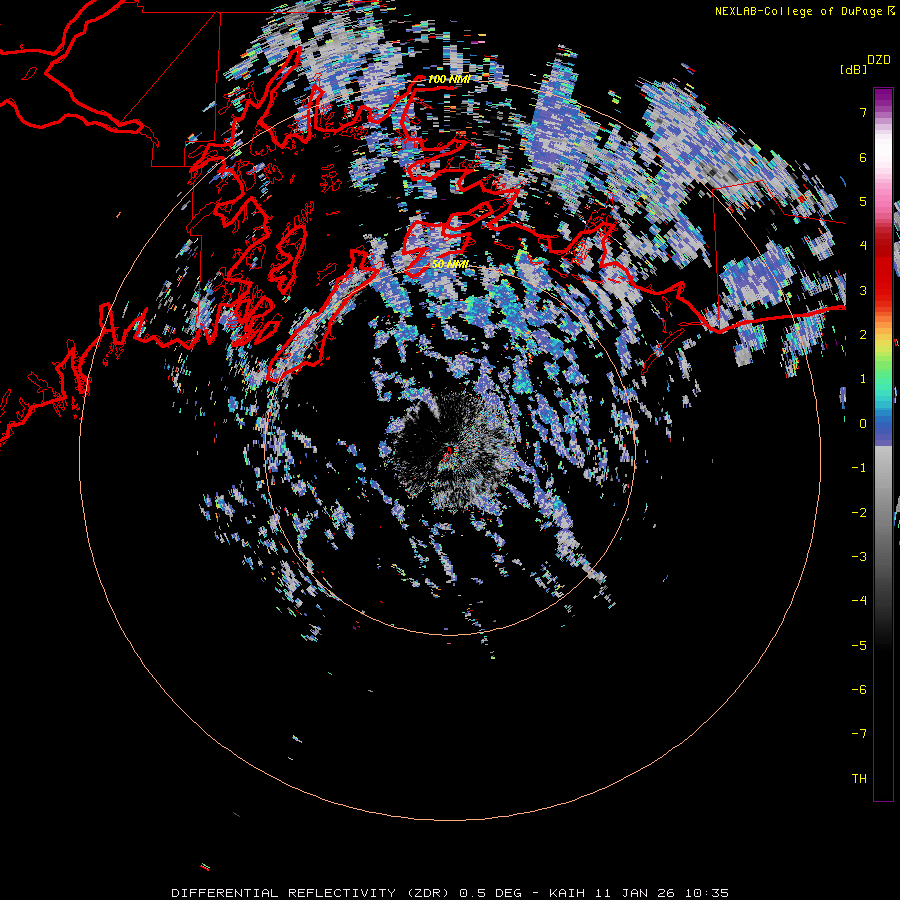900x900 pixels.
Task: Click the color scale value 5
Action: [863, 201]
